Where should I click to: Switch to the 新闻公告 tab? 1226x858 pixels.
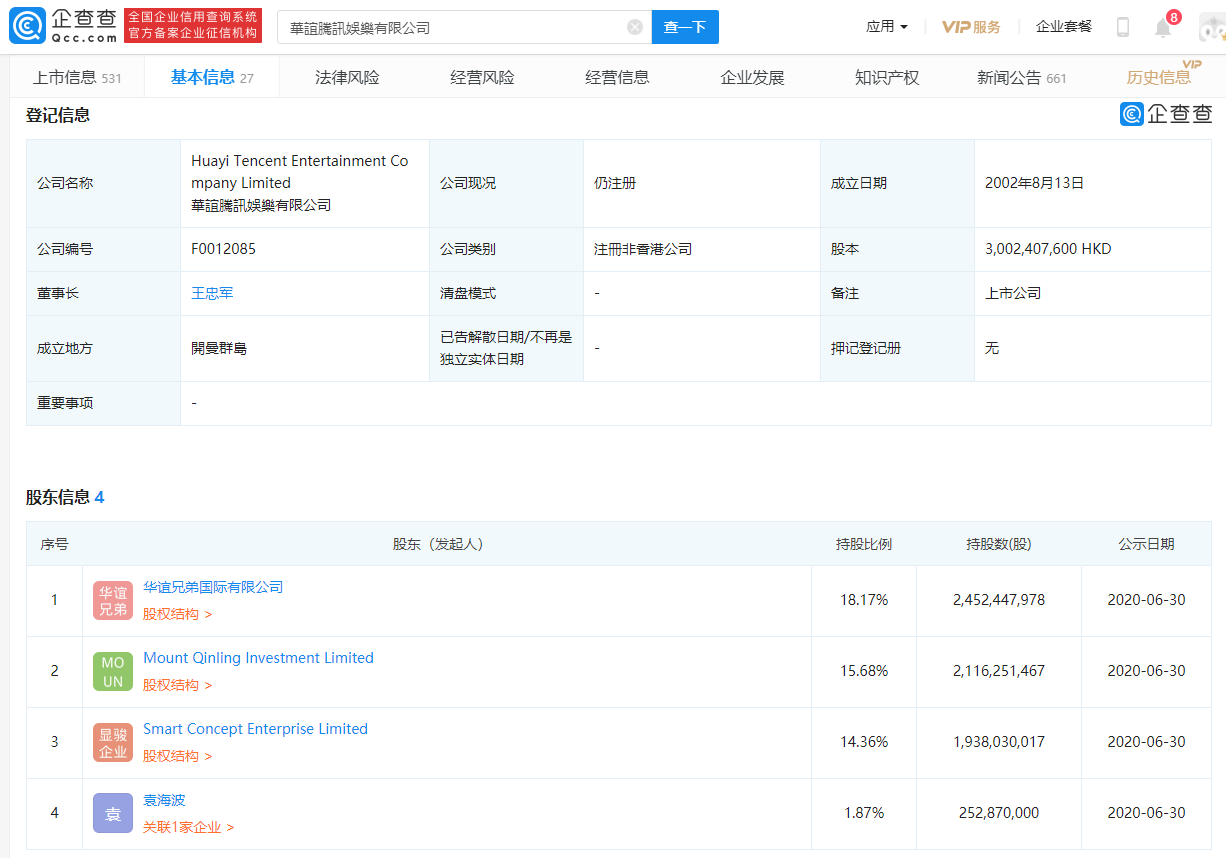pyautogui.click(x=1022, y=77)
